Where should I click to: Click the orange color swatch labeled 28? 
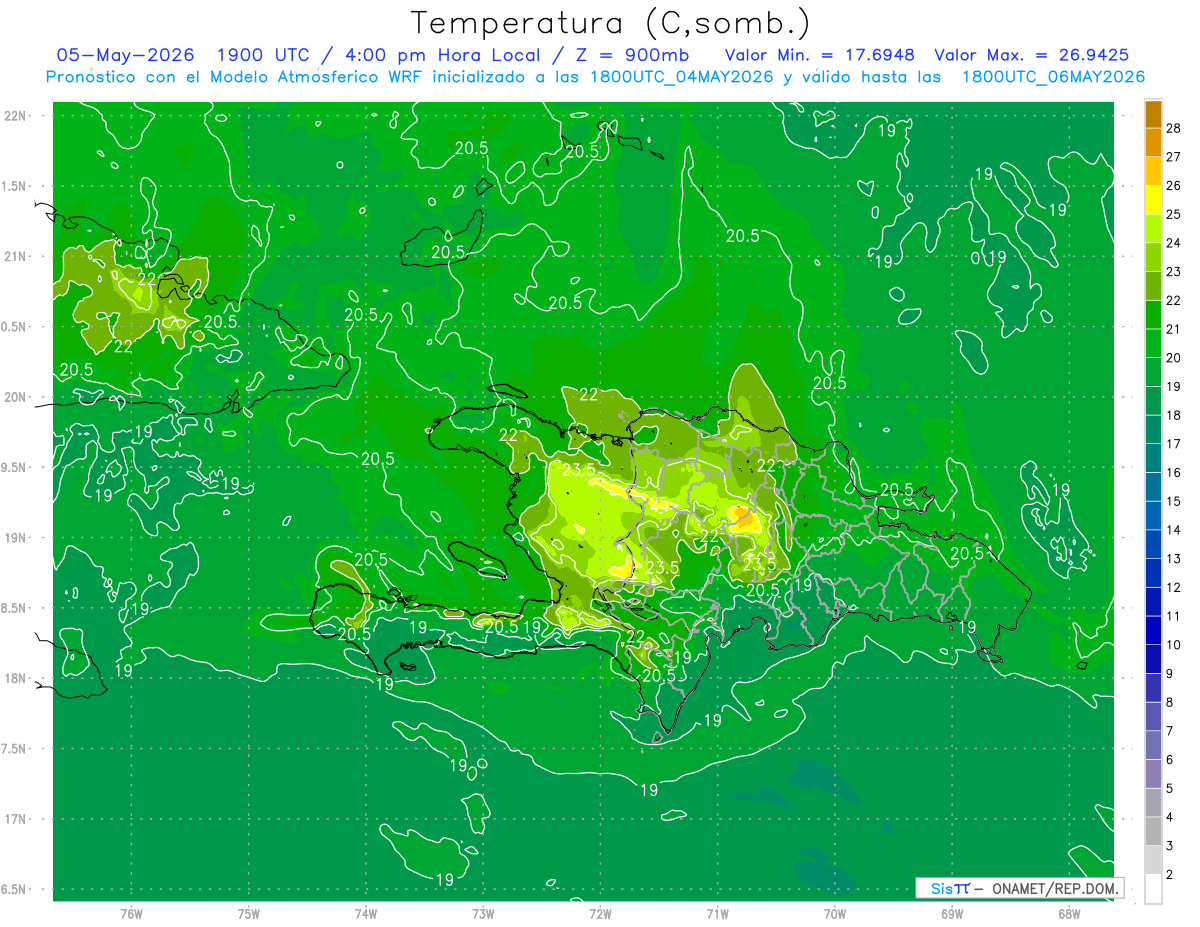(1153, 114)
